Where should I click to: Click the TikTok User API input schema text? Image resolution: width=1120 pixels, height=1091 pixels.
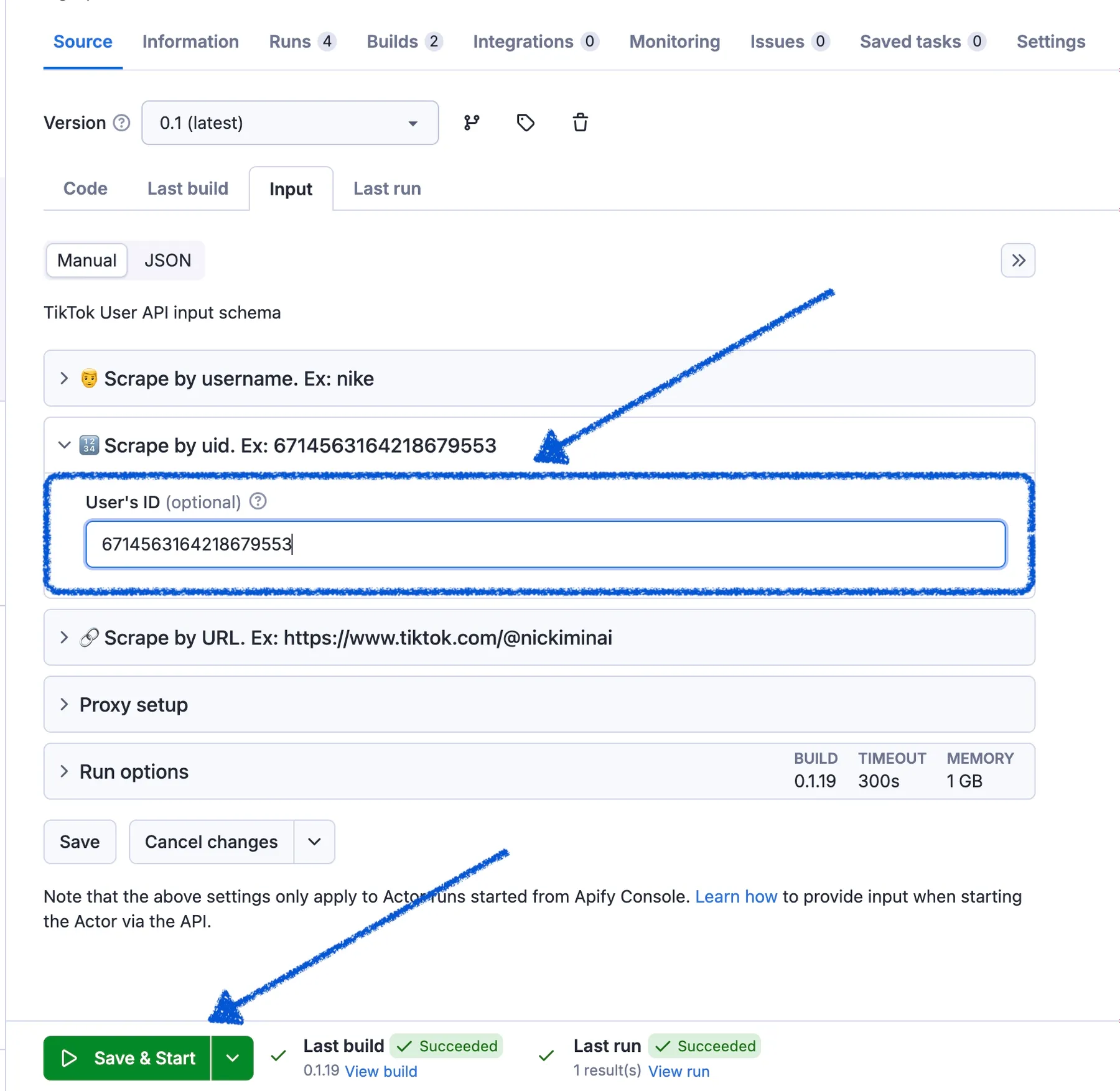[x=162, y=313]
